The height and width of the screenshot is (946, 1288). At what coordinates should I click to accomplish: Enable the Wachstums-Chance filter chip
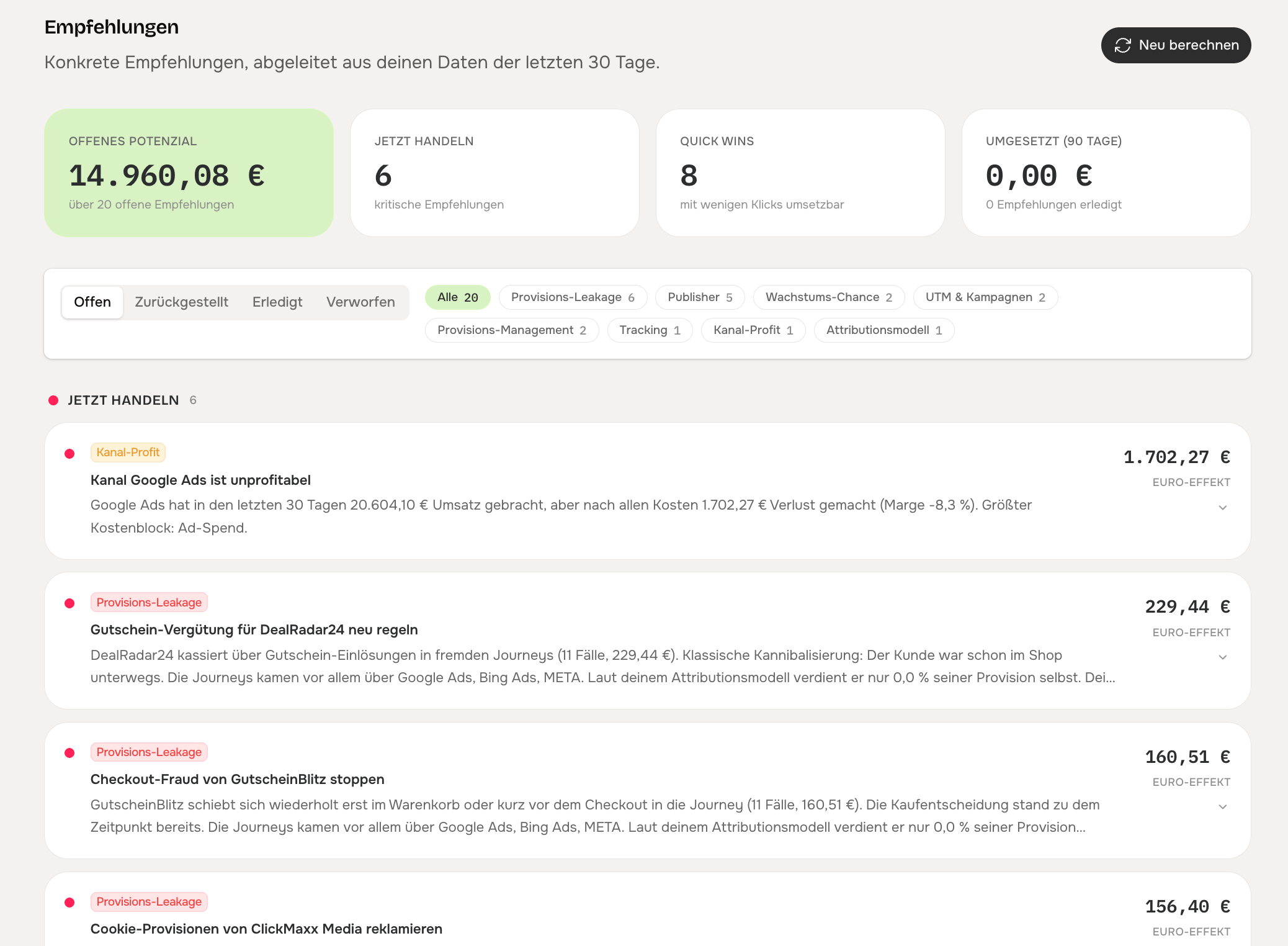(829, 297)
